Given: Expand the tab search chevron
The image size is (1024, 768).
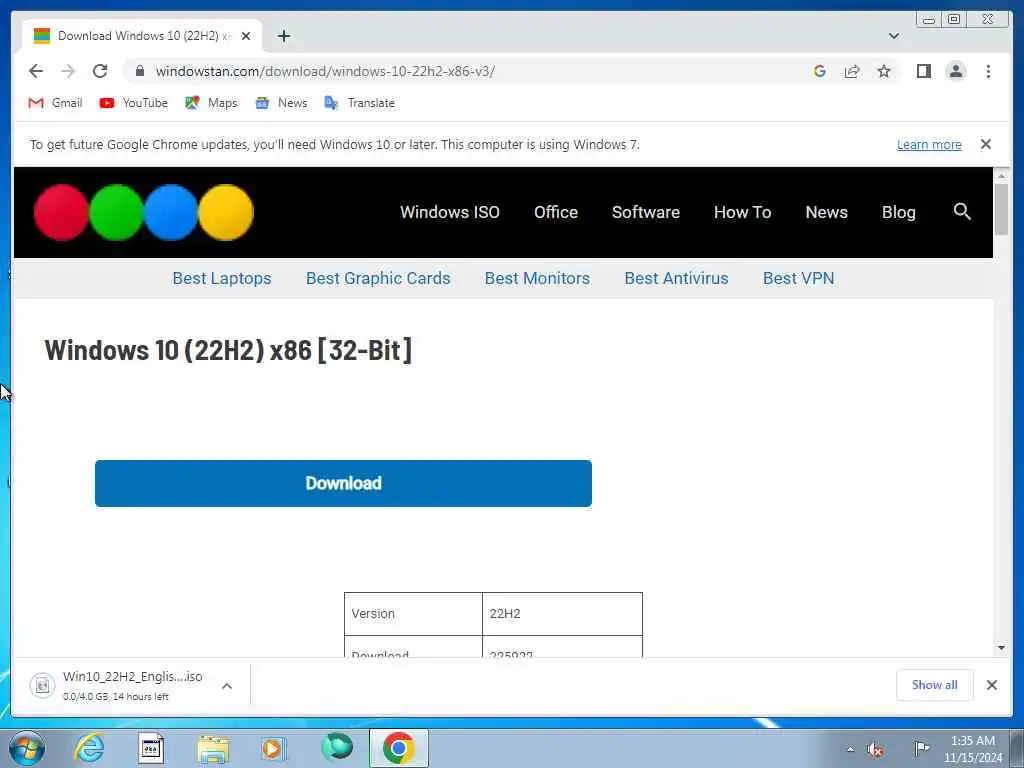Looking at the screenshot, I should tap(893, 36).
